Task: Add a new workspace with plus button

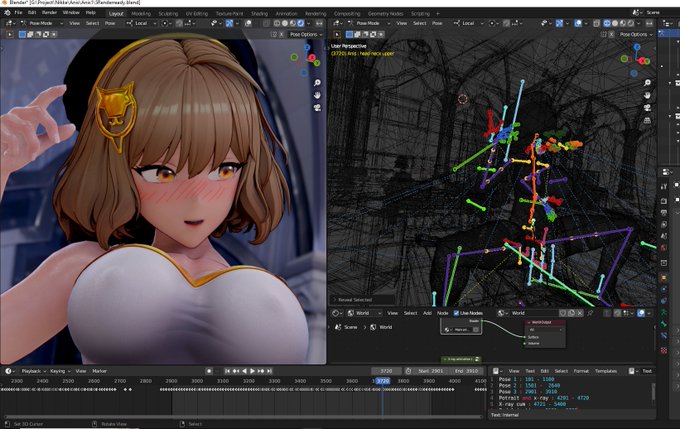Action: (438, 13)
